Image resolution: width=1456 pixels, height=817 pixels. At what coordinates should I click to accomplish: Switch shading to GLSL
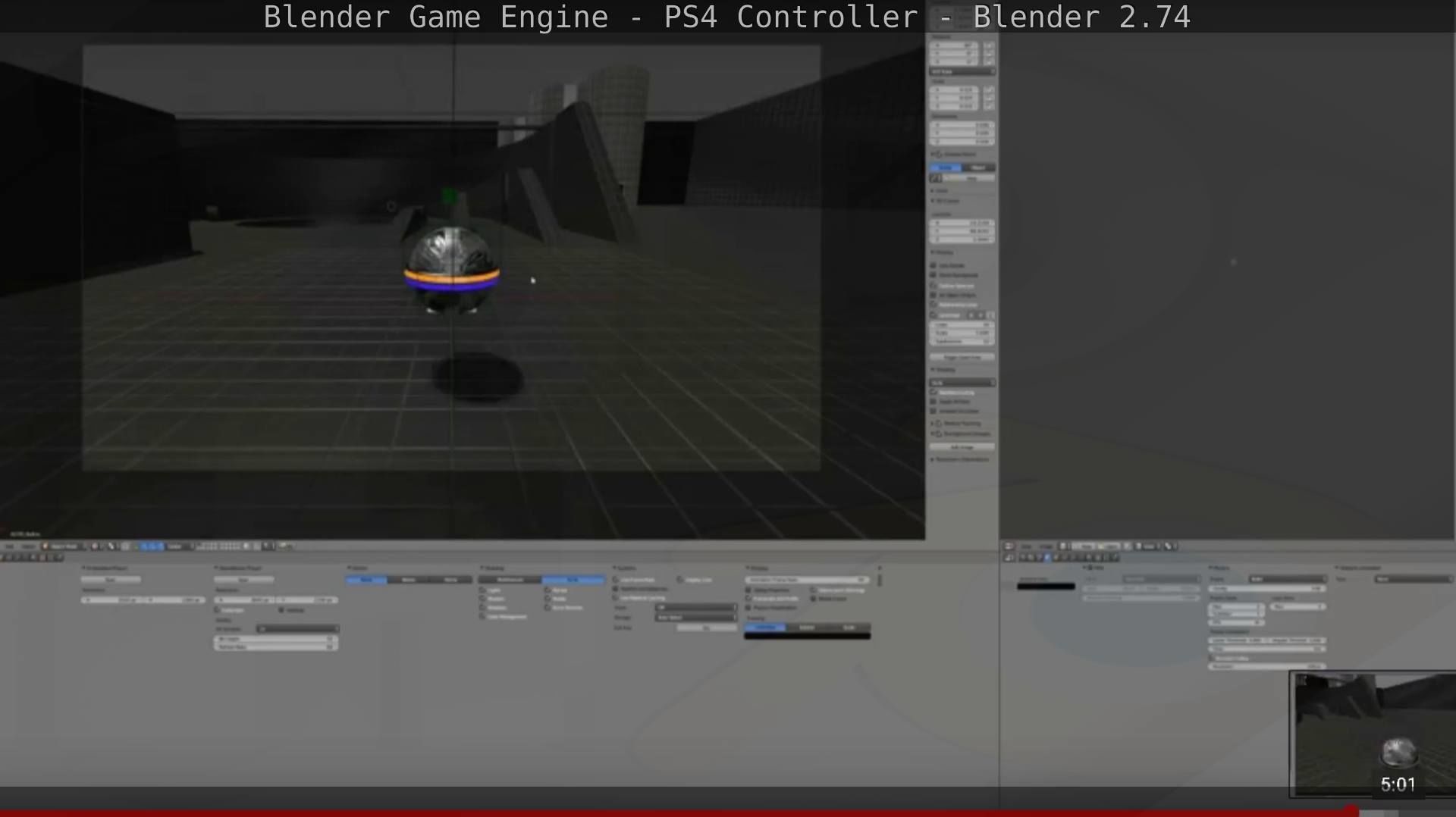click(x=574, y=580)
